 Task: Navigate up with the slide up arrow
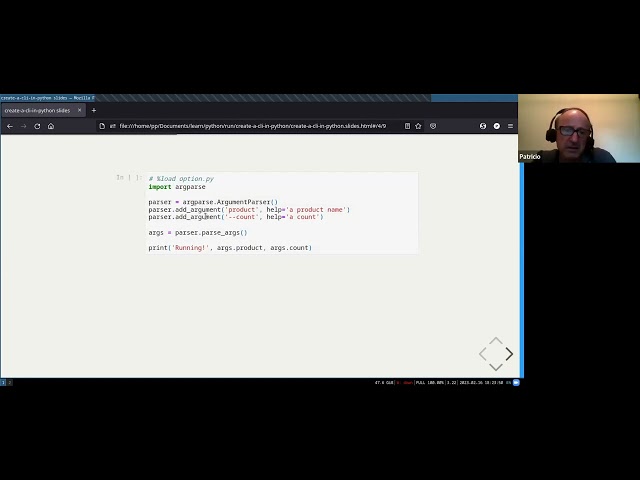[496, 341]
